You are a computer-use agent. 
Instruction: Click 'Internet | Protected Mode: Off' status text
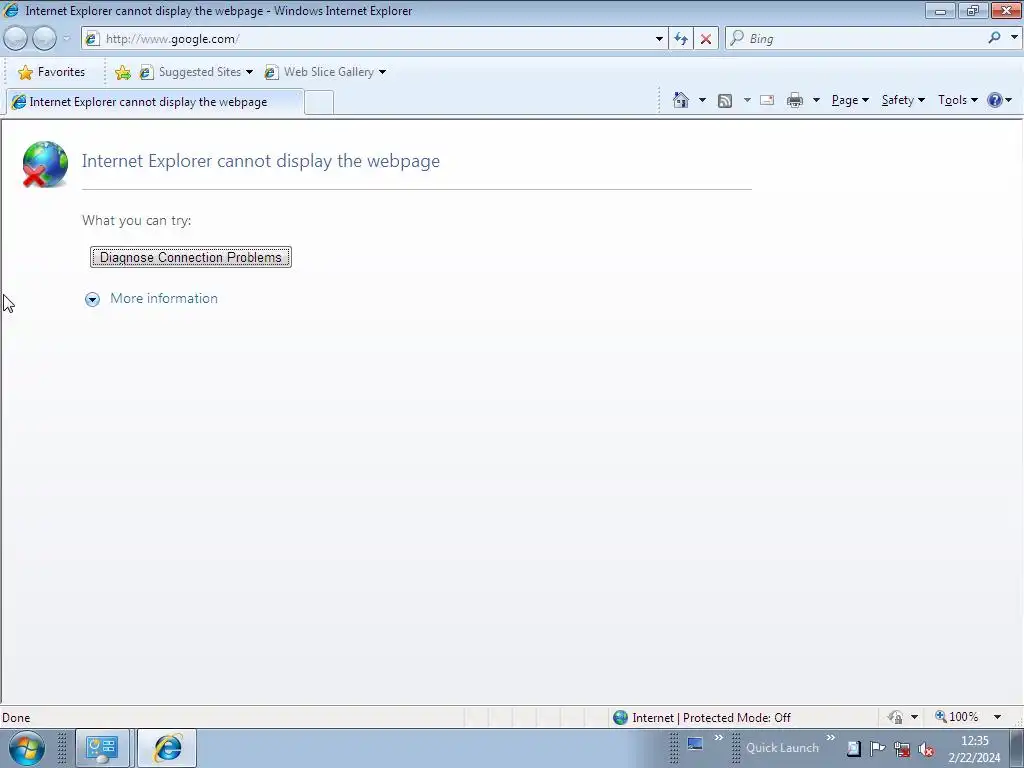tap(711, 718)
